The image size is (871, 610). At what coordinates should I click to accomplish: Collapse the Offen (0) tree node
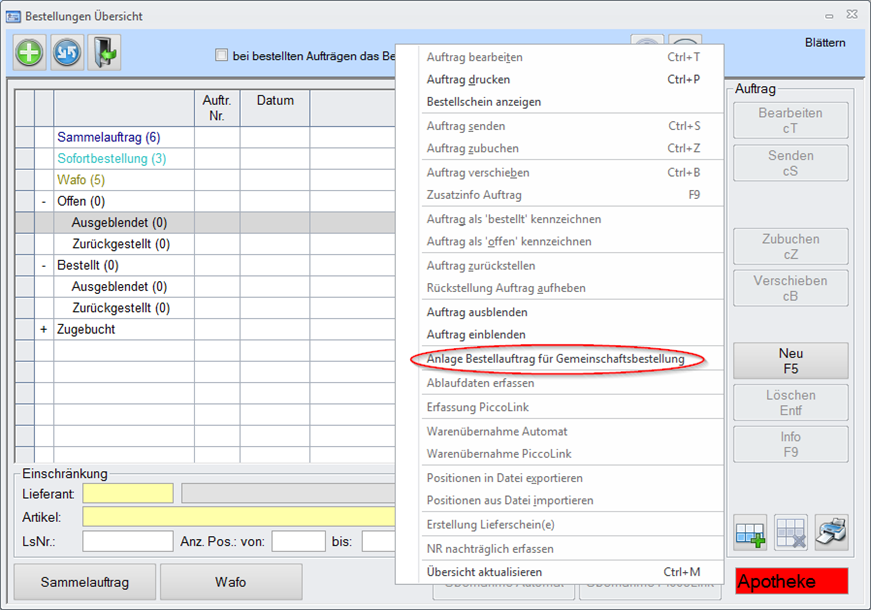click(44, 202)
